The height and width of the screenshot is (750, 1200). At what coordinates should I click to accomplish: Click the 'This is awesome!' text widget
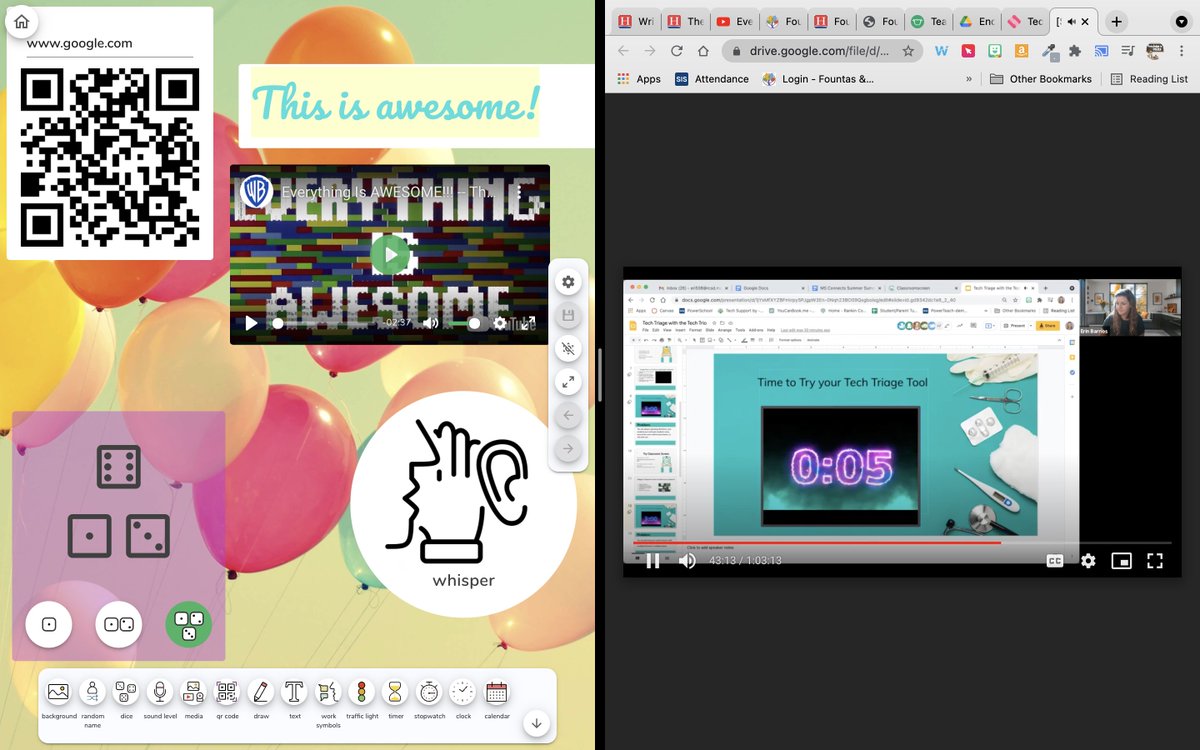coord(395,103)
